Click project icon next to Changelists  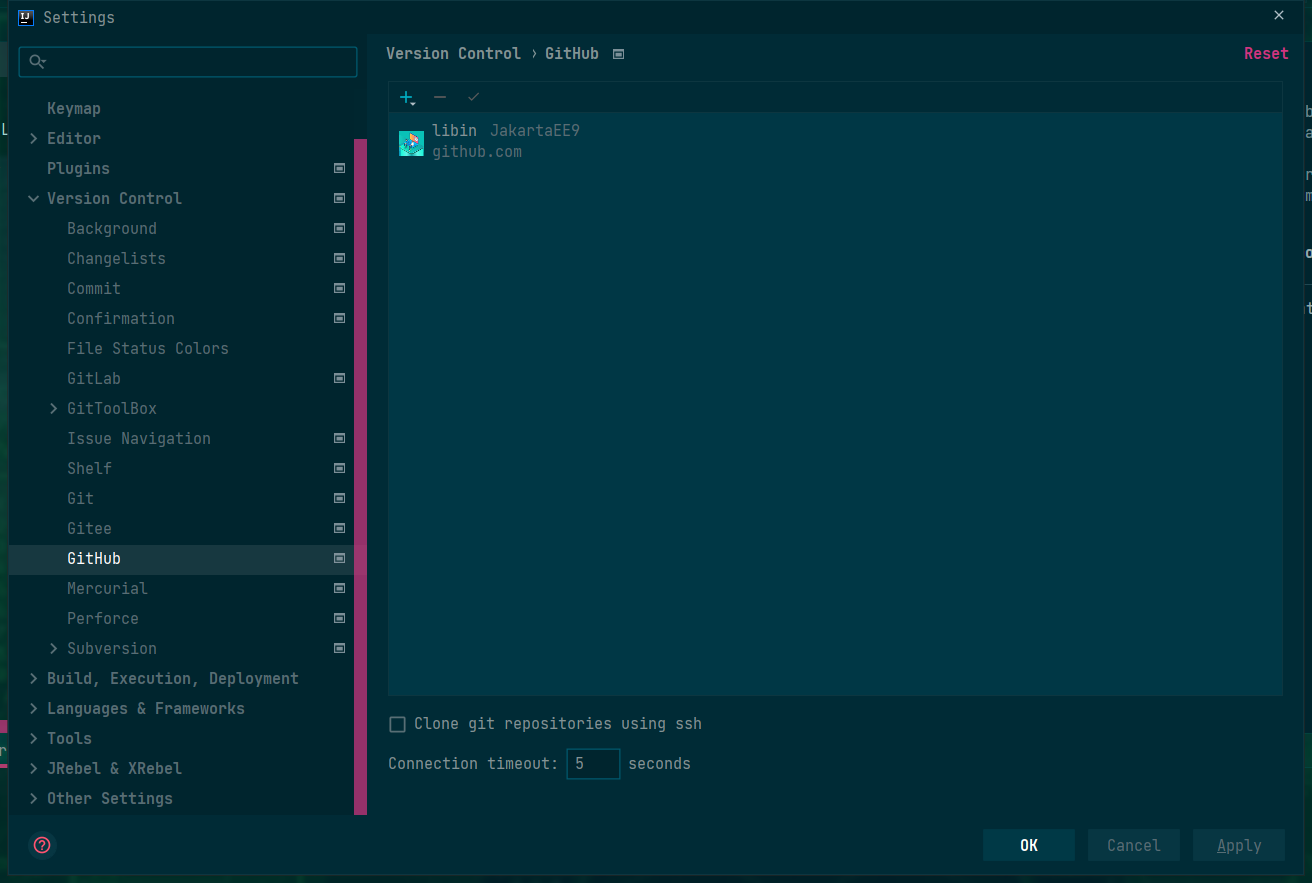pyautogui.click(x=339, y=258)
